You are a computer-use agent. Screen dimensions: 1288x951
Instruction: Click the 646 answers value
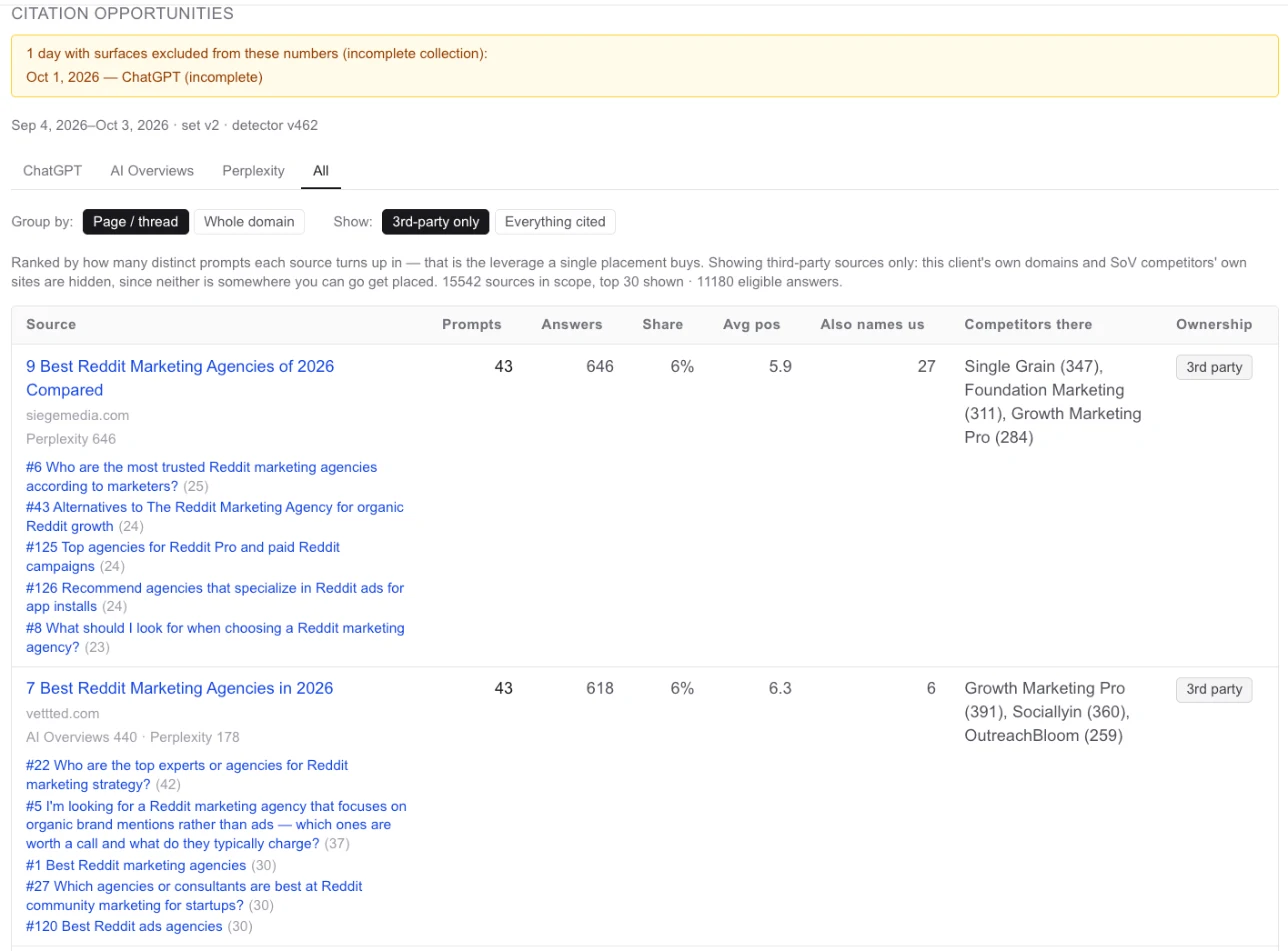click(x=600, y=367)
